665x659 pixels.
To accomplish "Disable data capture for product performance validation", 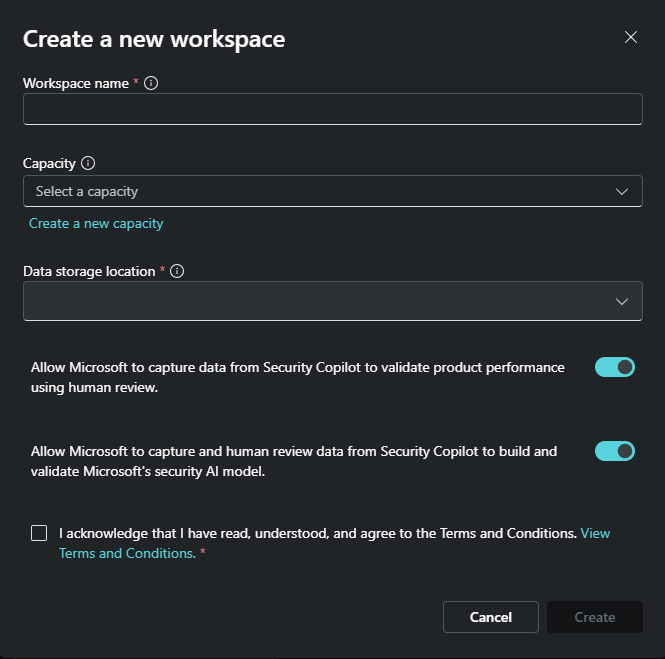I will [615, 367].
